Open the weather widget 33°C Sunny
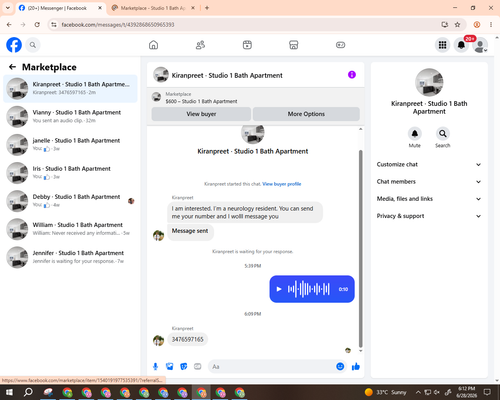This screenshot has height=400, width=500. (386, 392)
